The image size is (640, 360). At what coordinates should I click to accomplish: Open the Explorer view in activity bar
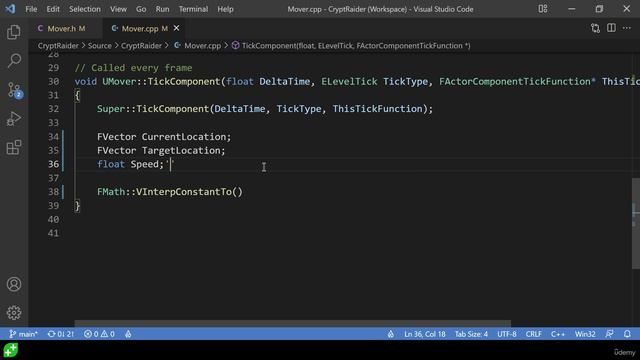tap(14, 32)
